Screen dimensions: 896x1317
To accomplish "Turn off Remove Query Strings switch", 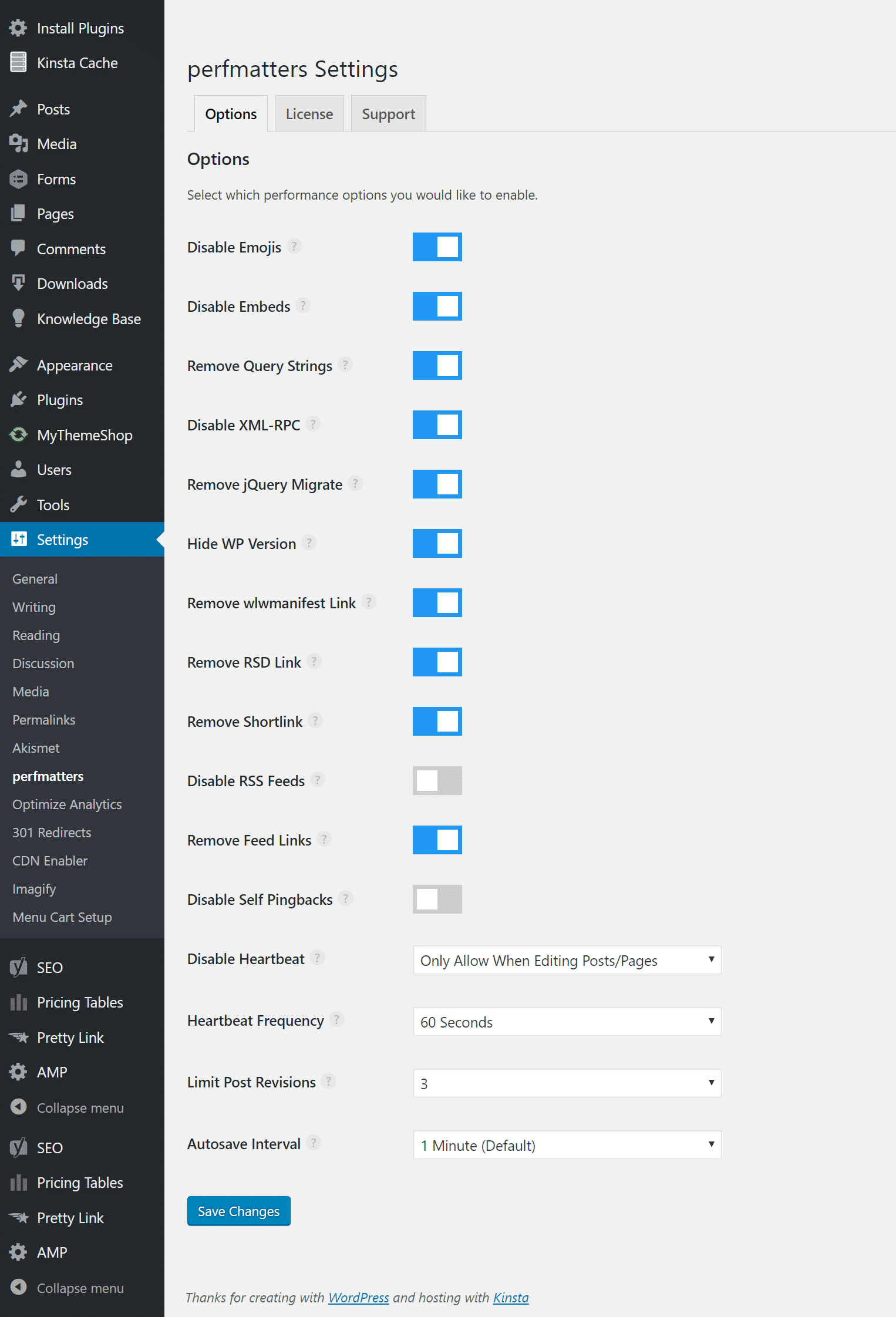I will (x=437, y=365).
